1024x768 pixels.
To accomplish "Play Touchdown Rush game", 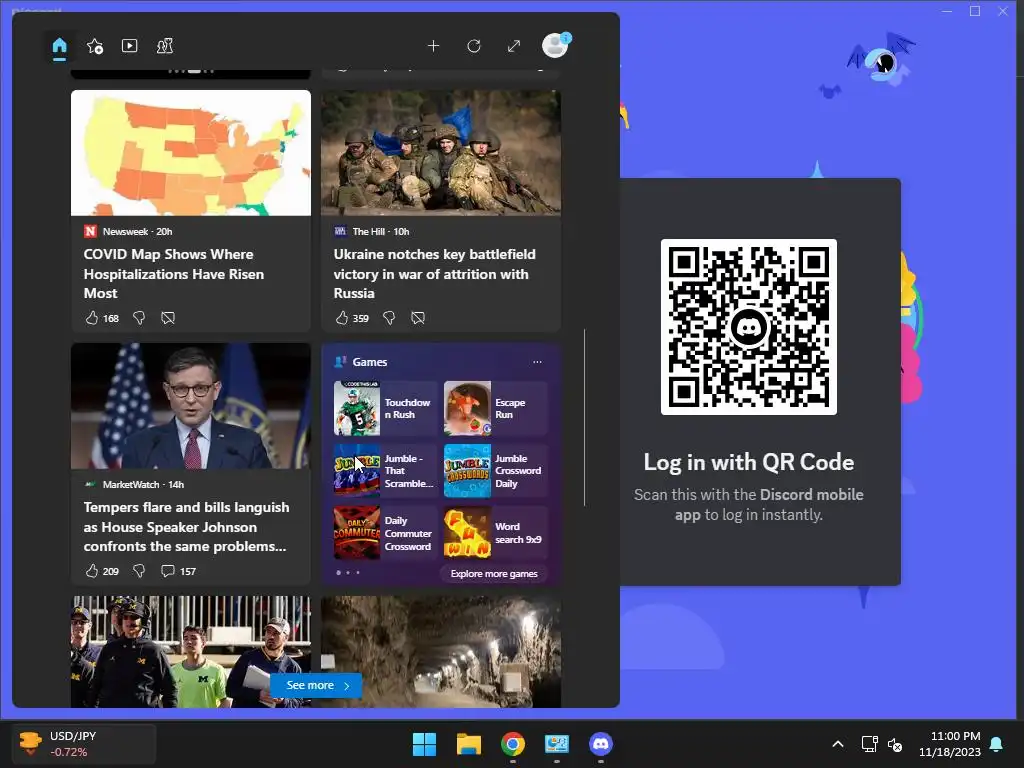I will [385, 408].
